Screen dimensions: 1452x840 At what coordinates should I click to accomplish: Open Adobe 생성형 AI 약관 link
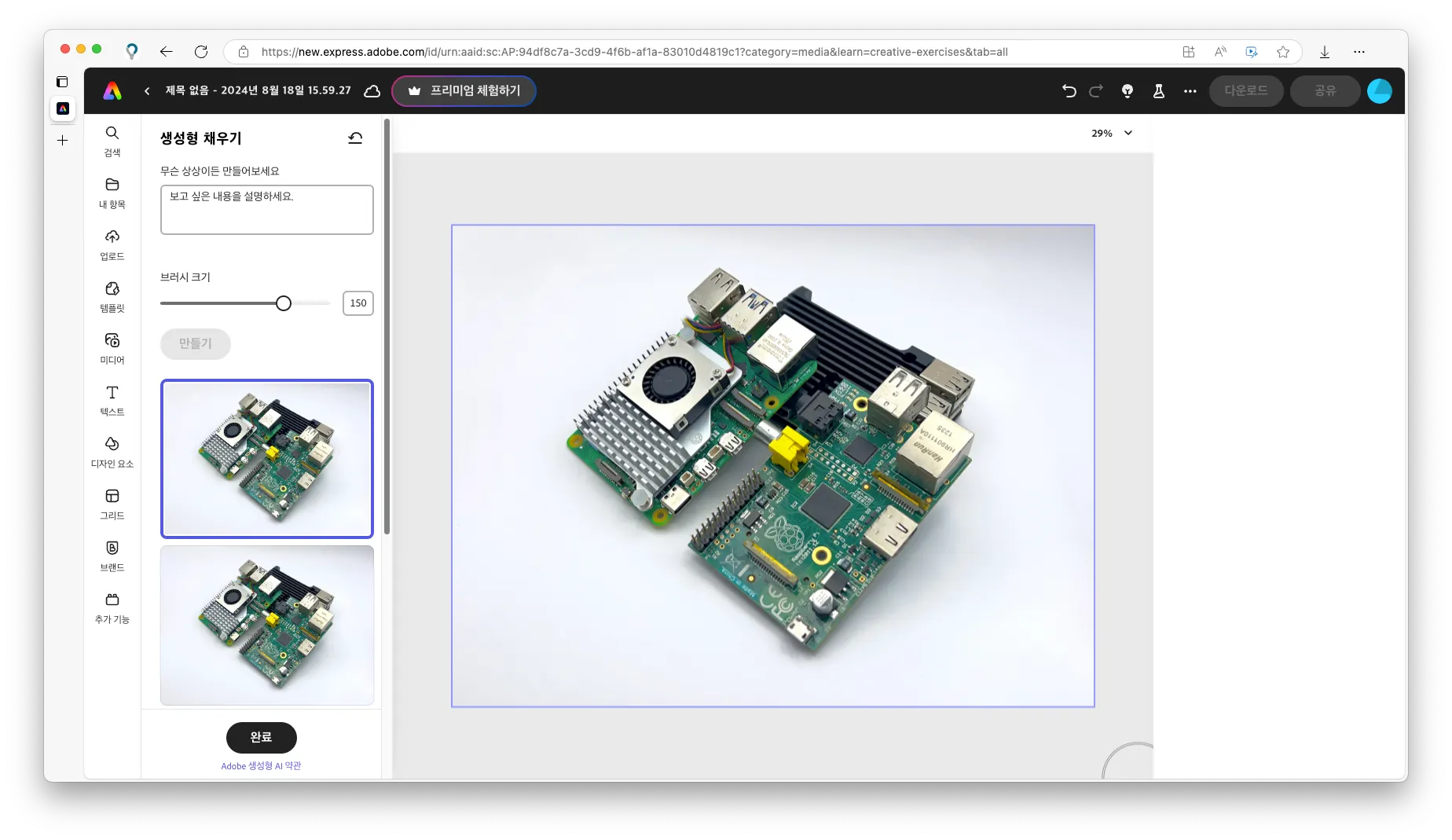(261, 766)
